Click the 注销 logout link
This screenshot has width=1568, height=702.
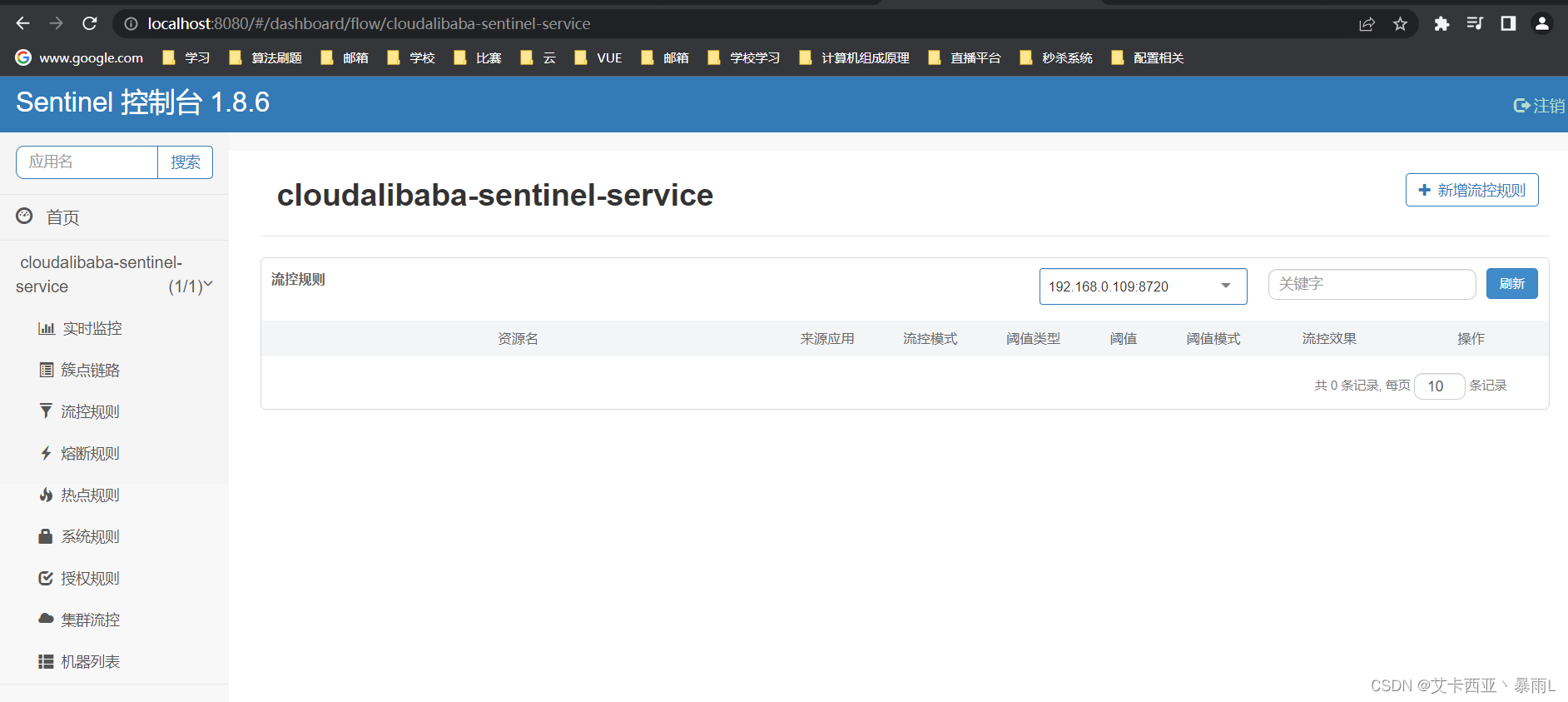1539,105
